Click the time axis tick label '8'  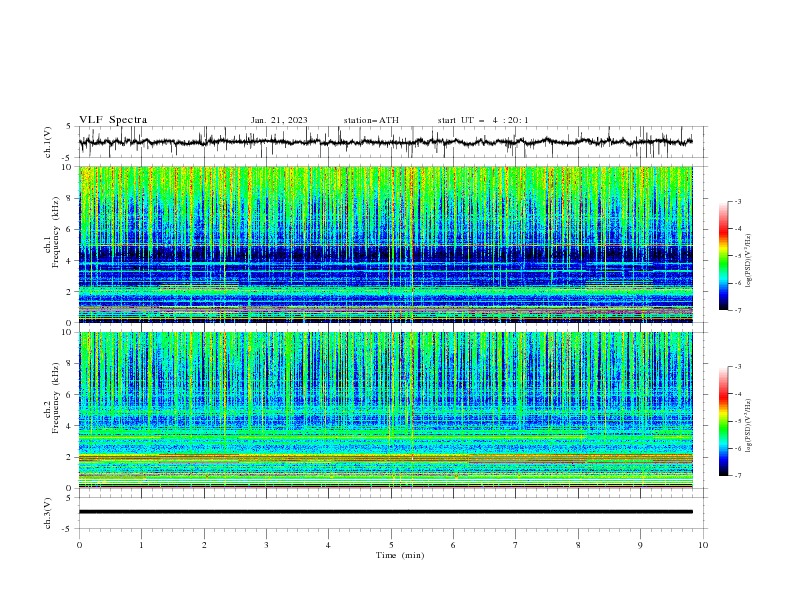[x=578, y=545]
